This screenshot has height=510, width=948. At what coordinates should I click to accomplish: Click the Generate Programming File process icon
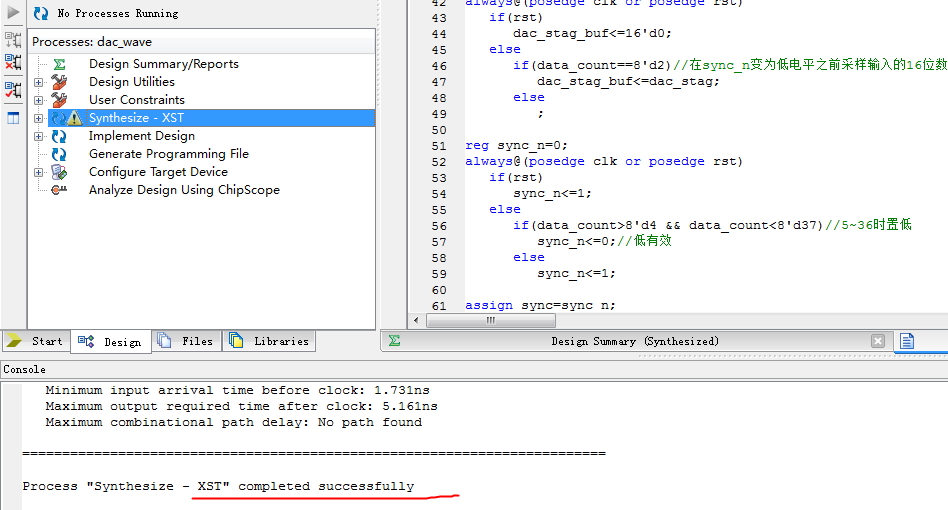(x=59, y=155)
